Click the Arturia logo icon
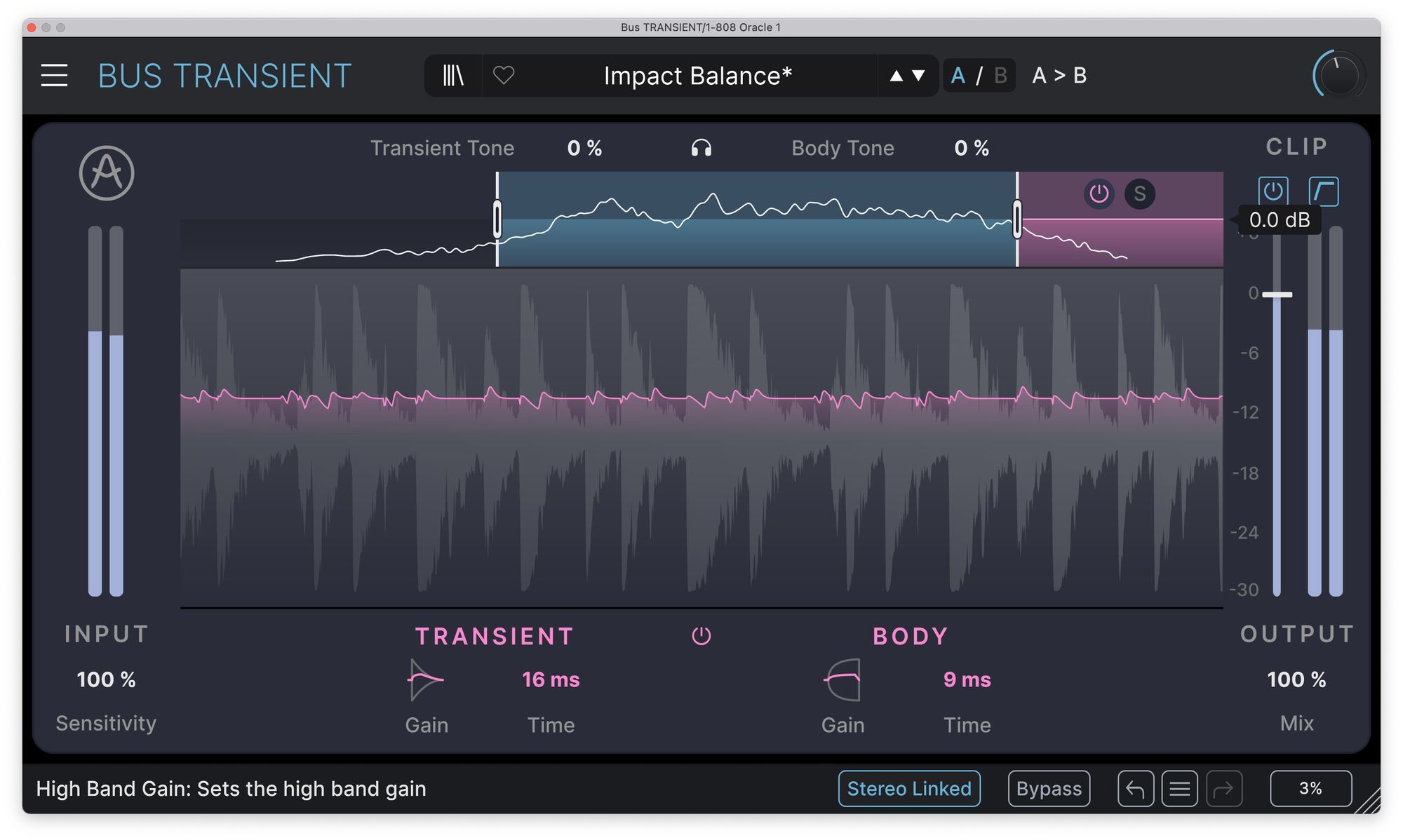The width and height of the screenshot is (1403, 840). (107, 173)
